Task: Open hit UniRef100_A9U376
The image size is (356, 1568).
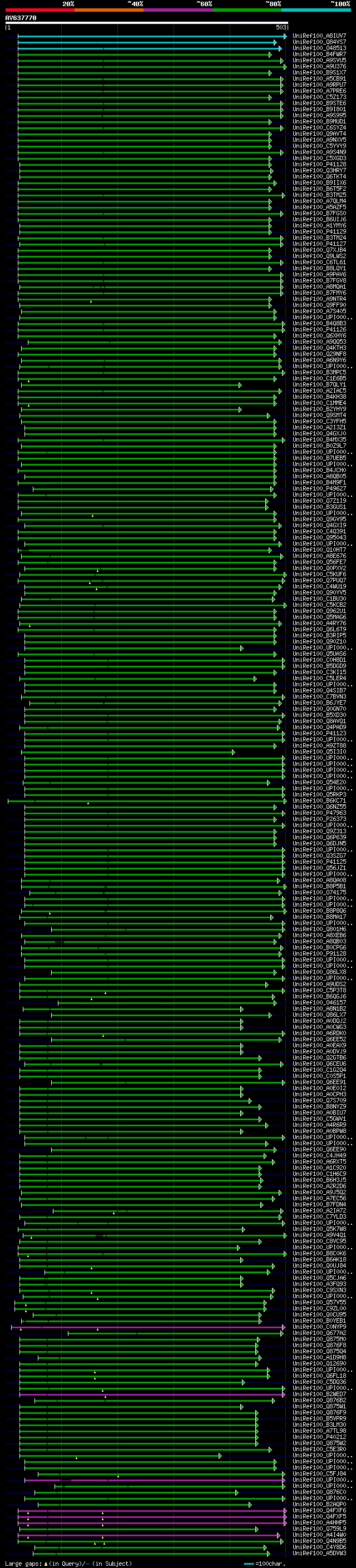Action: click(319, 66)
